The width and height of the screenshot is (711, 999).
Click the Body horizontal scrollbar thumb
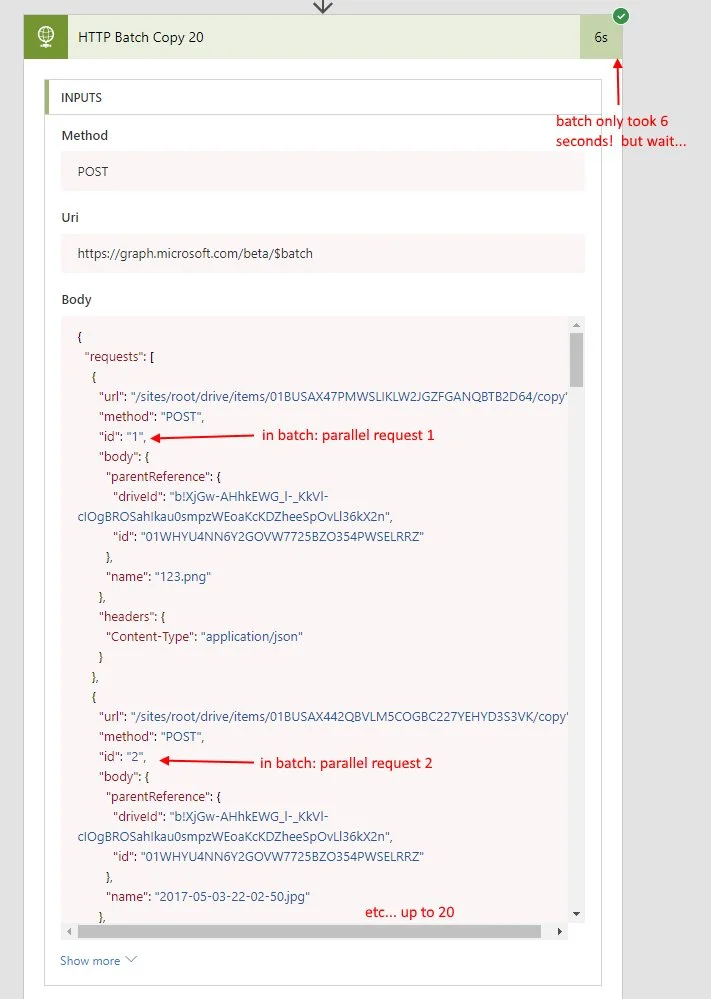pyautogui.click(x=308, y=931)
